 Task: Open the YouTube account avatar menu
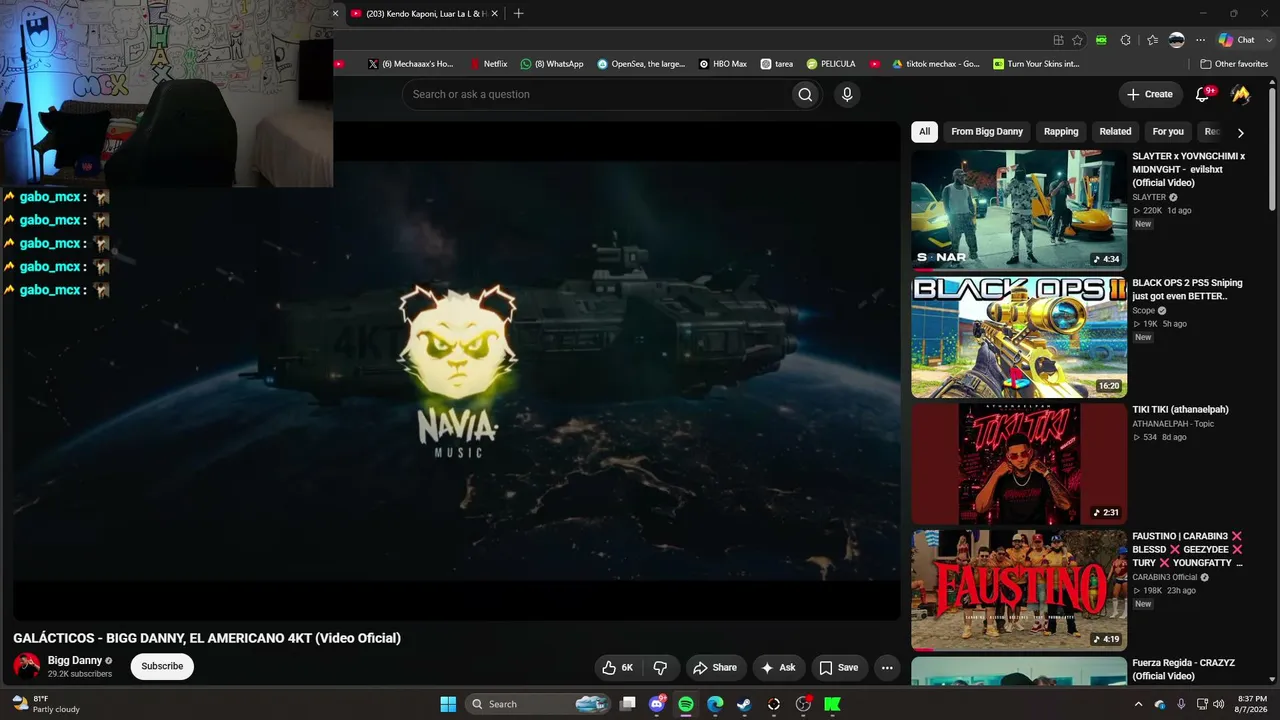point(1240,94)
